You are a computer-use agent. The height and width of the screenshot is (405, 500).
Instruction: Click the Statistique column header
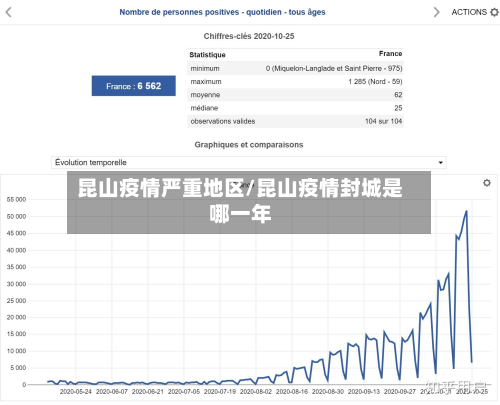click(x=207, y=55)
